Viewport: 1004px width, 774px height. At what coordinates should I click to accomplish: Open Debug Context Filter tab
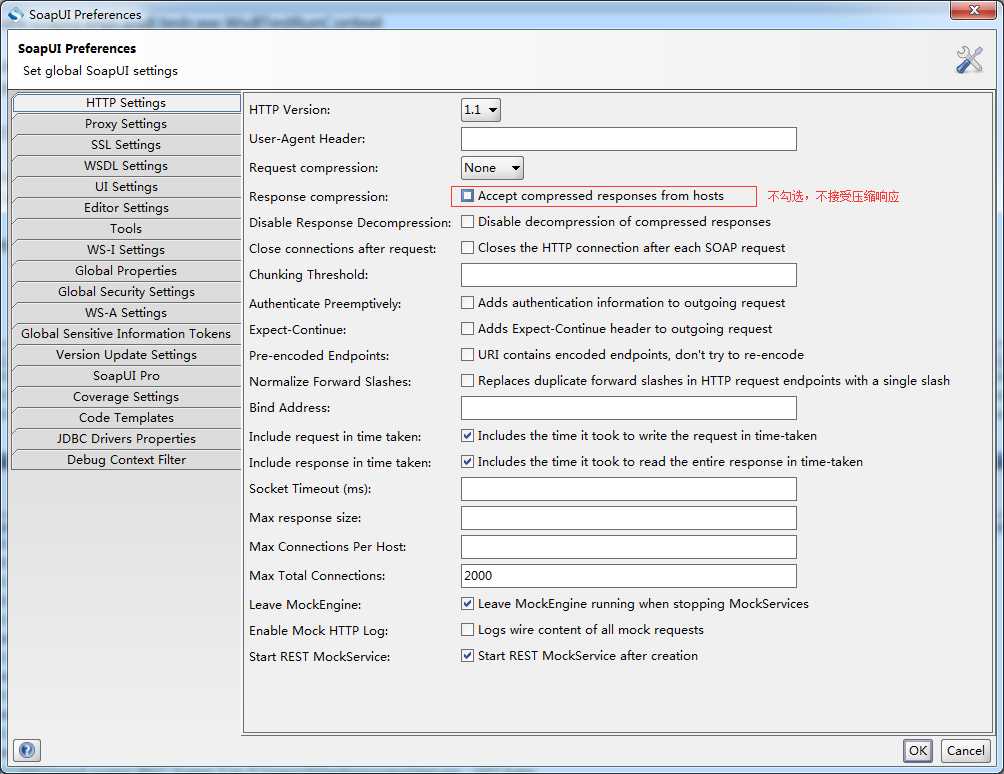coord(126,460)
